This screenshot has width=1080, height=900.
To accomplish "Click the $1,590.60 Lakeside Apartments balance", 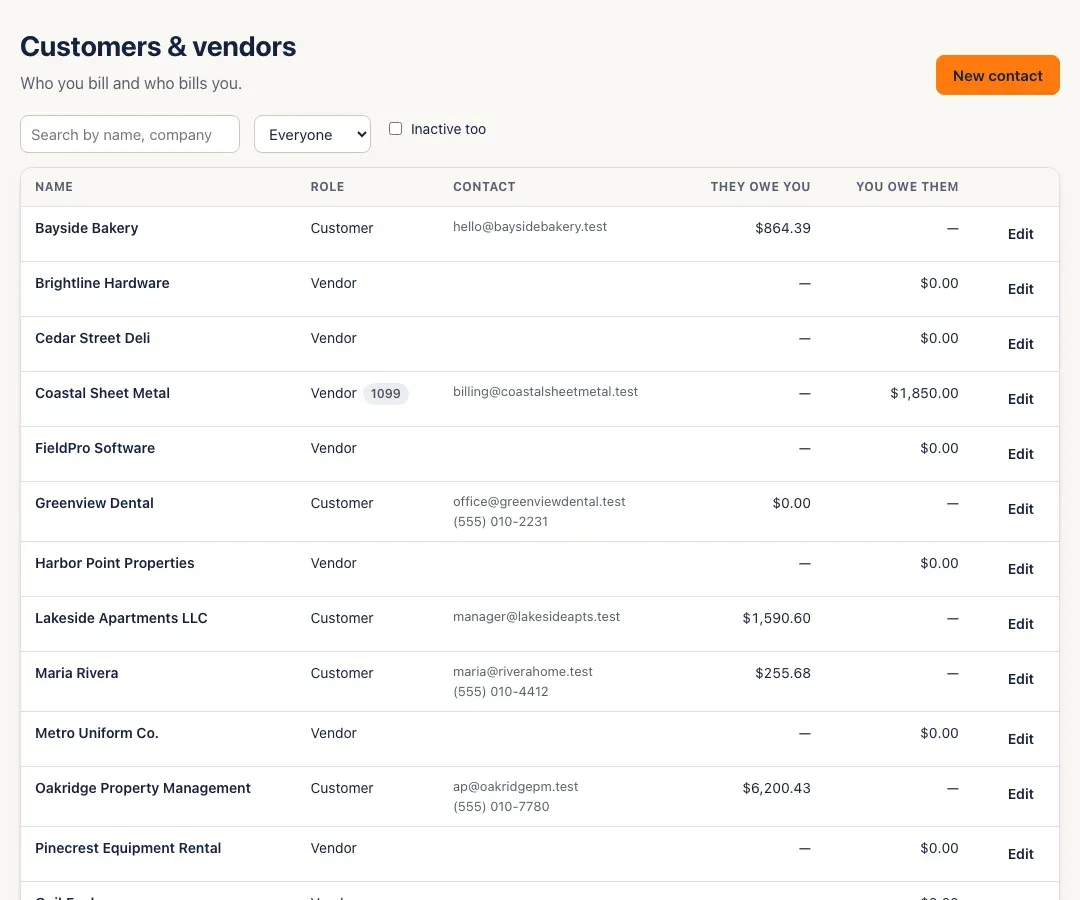I will pos(776,618).
